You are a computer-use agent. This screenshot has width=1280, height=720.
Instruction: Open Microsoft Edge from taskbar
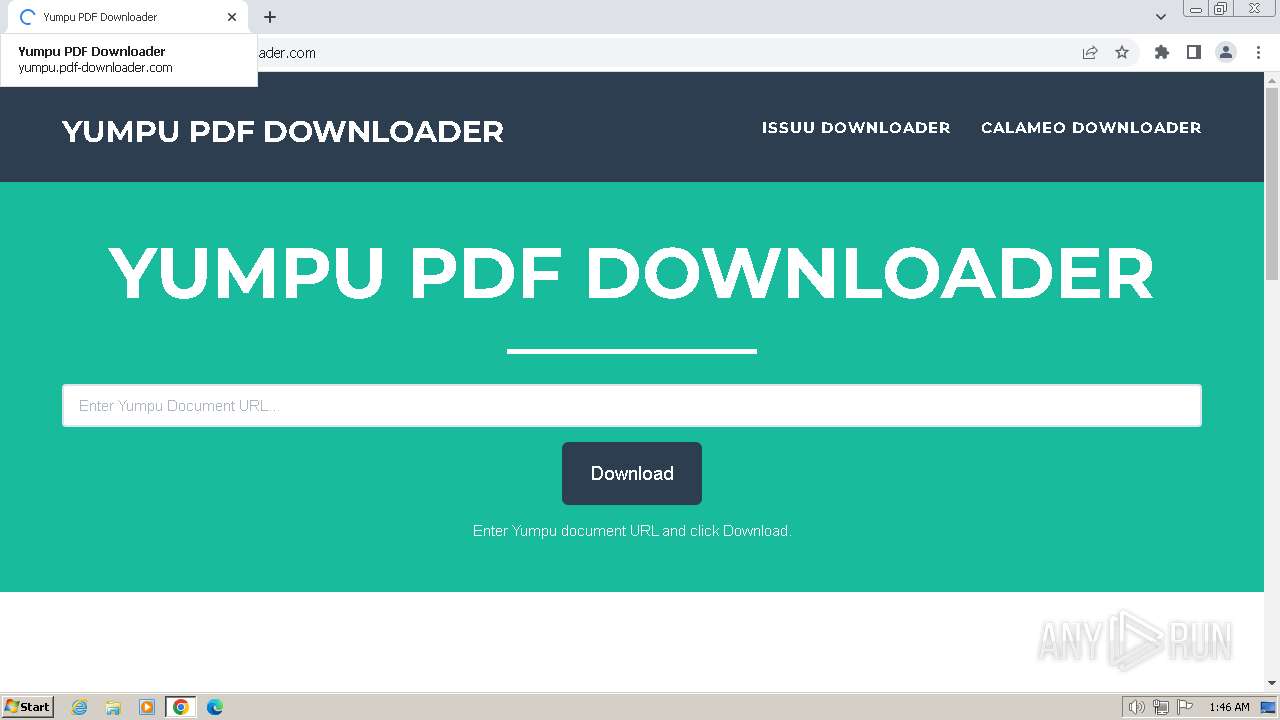(x=215, y=707)
